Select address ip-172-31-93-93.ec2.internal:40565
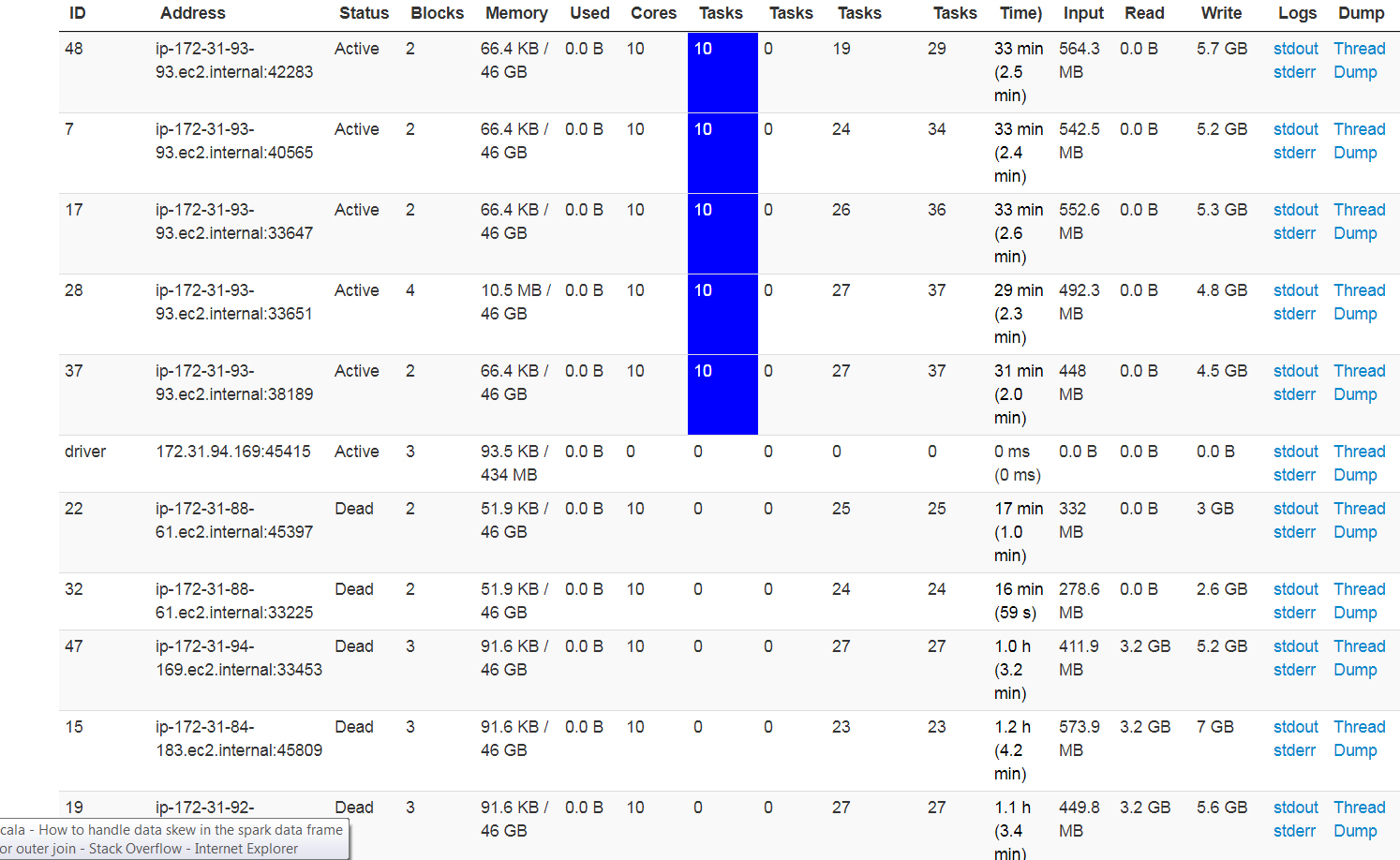Image resolution: width=1400 pixels, height=860 pixels. tap(234, 141)
